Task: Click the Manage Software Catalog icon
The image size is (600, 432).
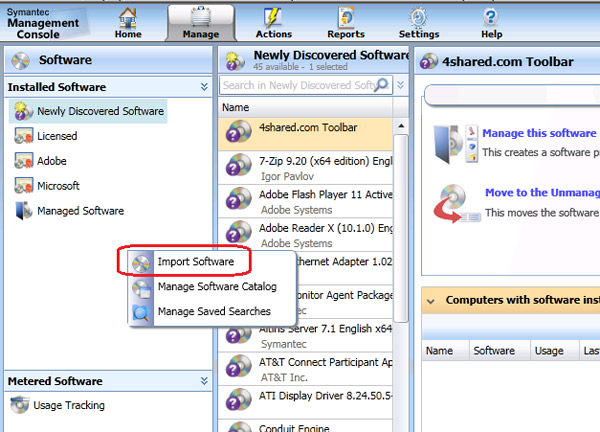Action: click(141, 289)
